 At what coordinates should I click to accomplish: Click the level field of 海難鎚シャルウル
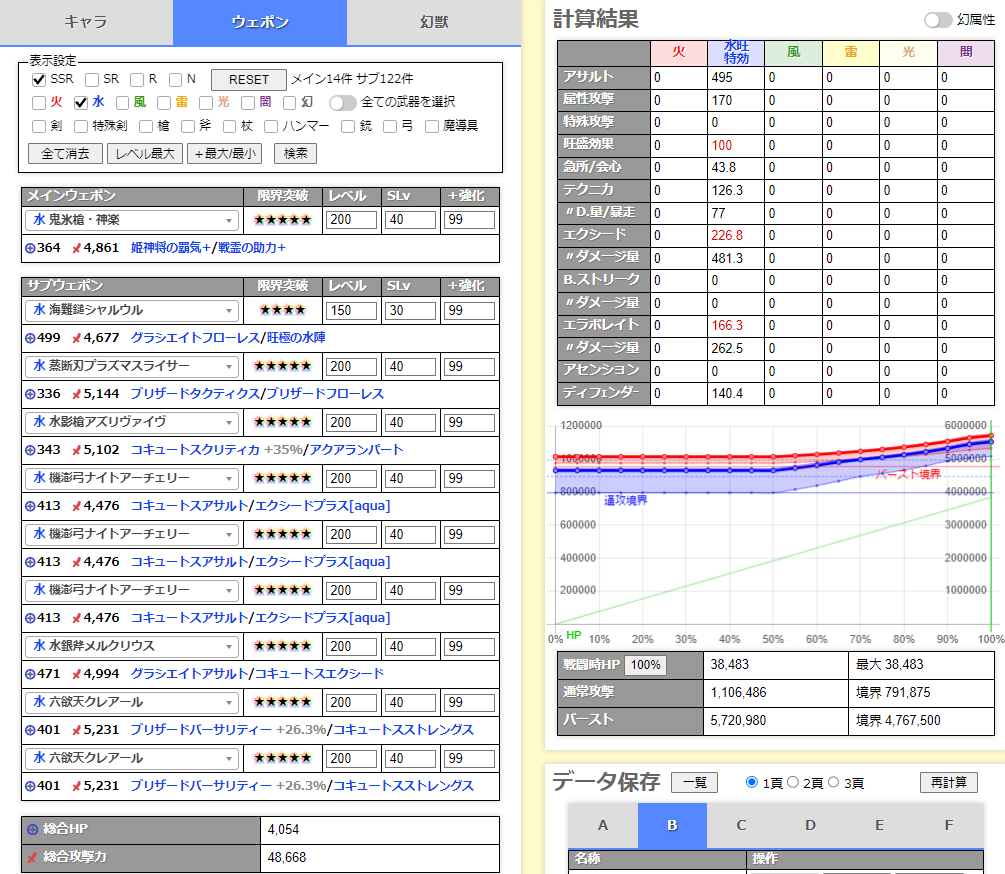(351, 311)
